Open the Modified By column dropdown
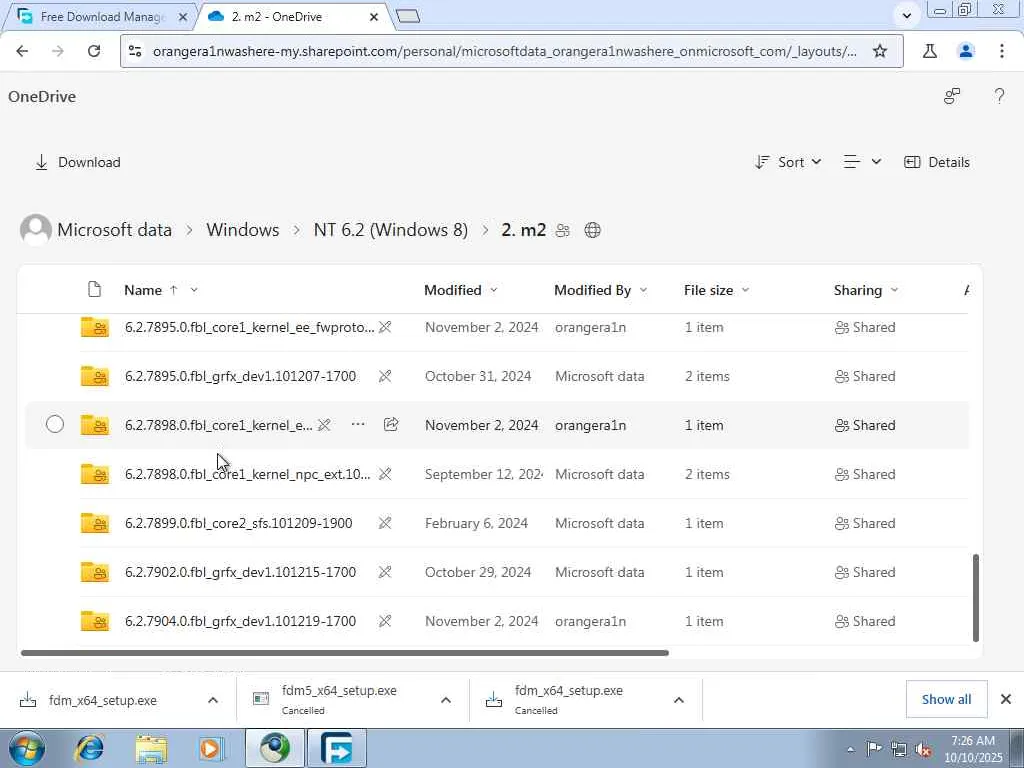This screenshot has height=768, width=1024. [643, 290]
